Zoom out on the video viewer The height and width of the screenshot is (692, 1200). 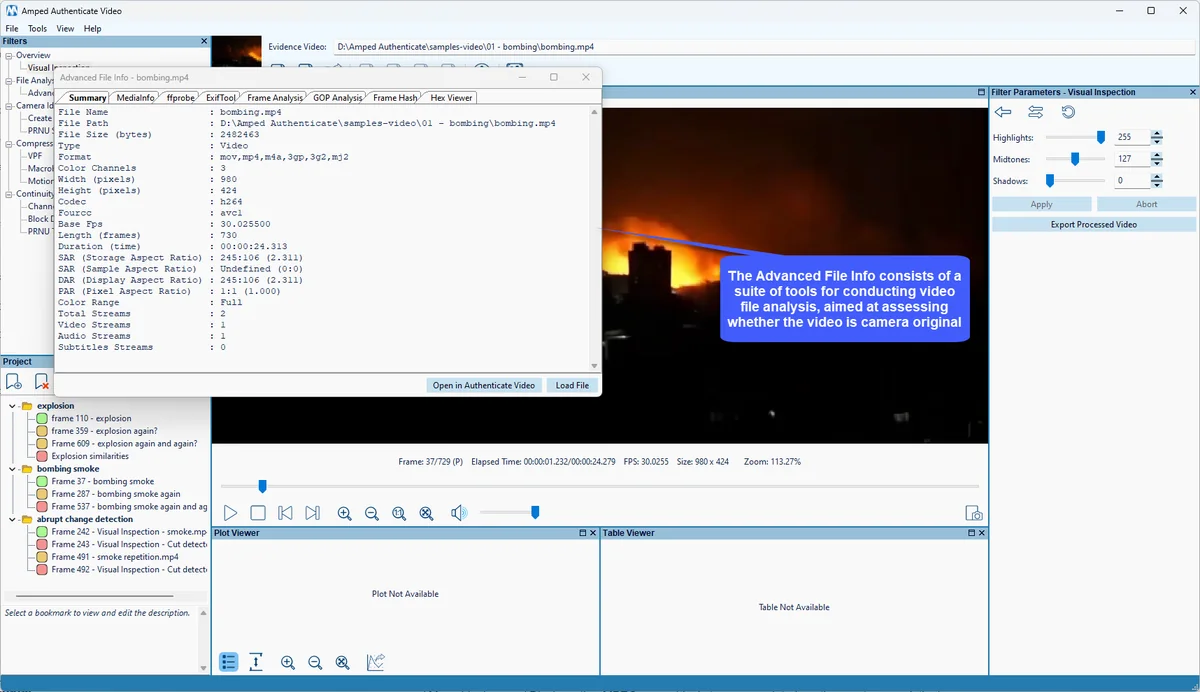pyautogui.click(x=372, y=513)
